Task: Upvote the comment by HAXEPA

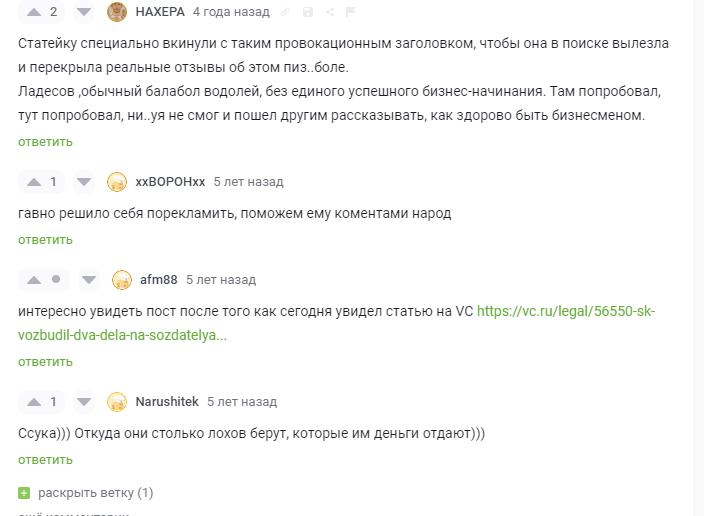Action: pos(34,12)
